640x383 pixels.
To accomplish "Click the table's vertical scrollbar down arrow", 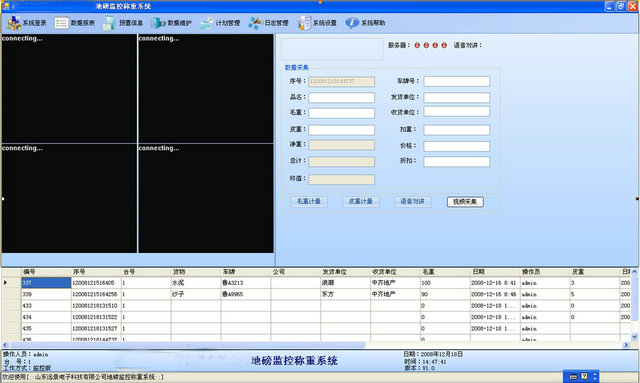I will 635,337.
